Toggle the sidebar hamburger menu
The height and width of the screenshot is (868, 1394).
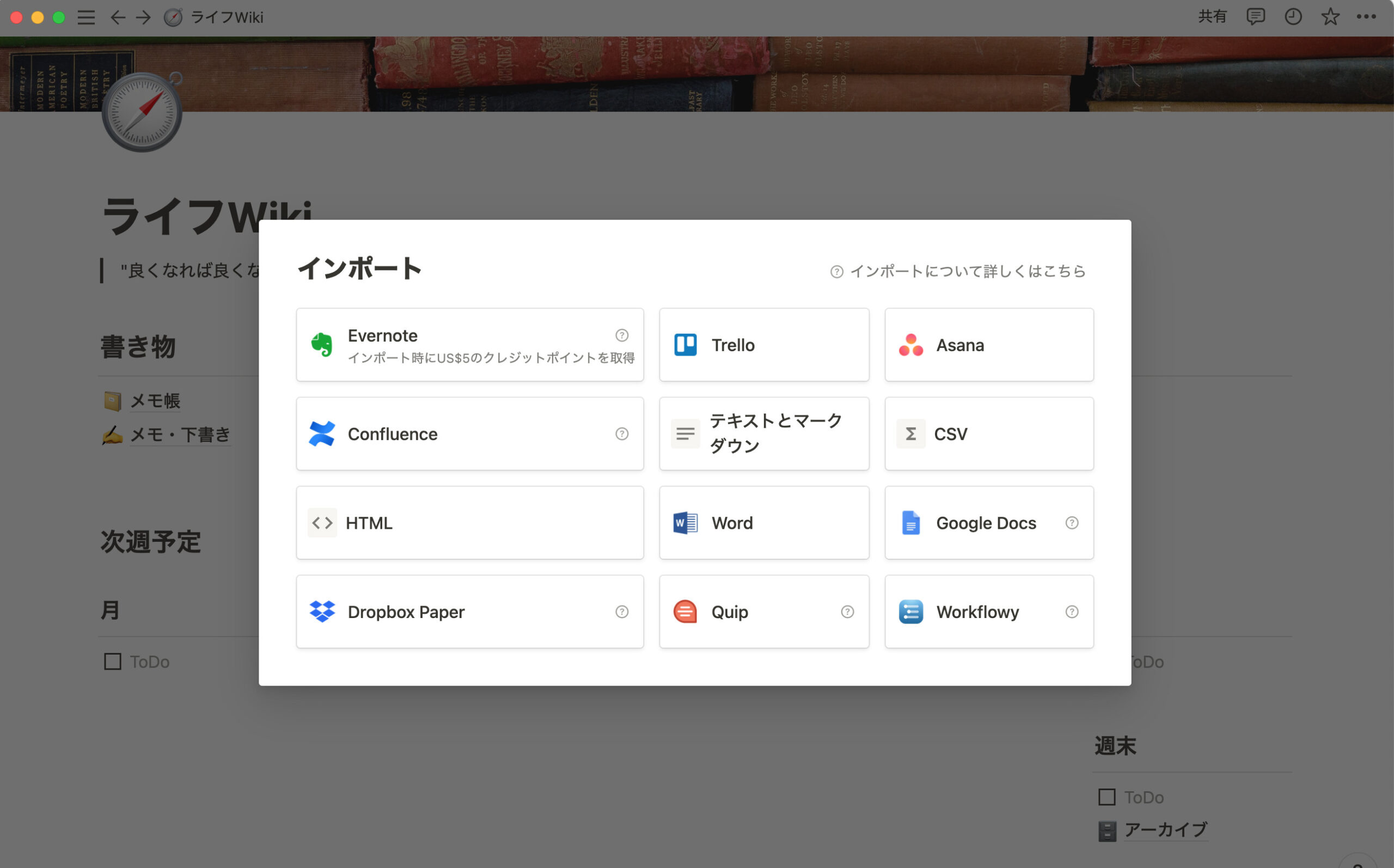[x=86, y=17]
